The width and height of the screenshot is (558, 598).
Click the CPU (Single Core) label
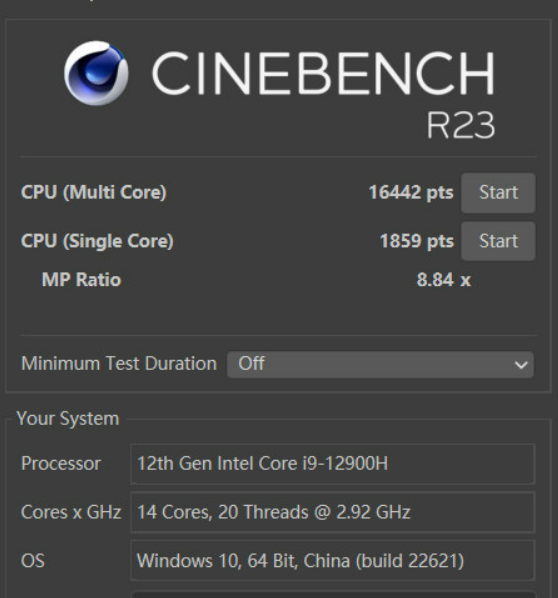(x=97, y=241)
